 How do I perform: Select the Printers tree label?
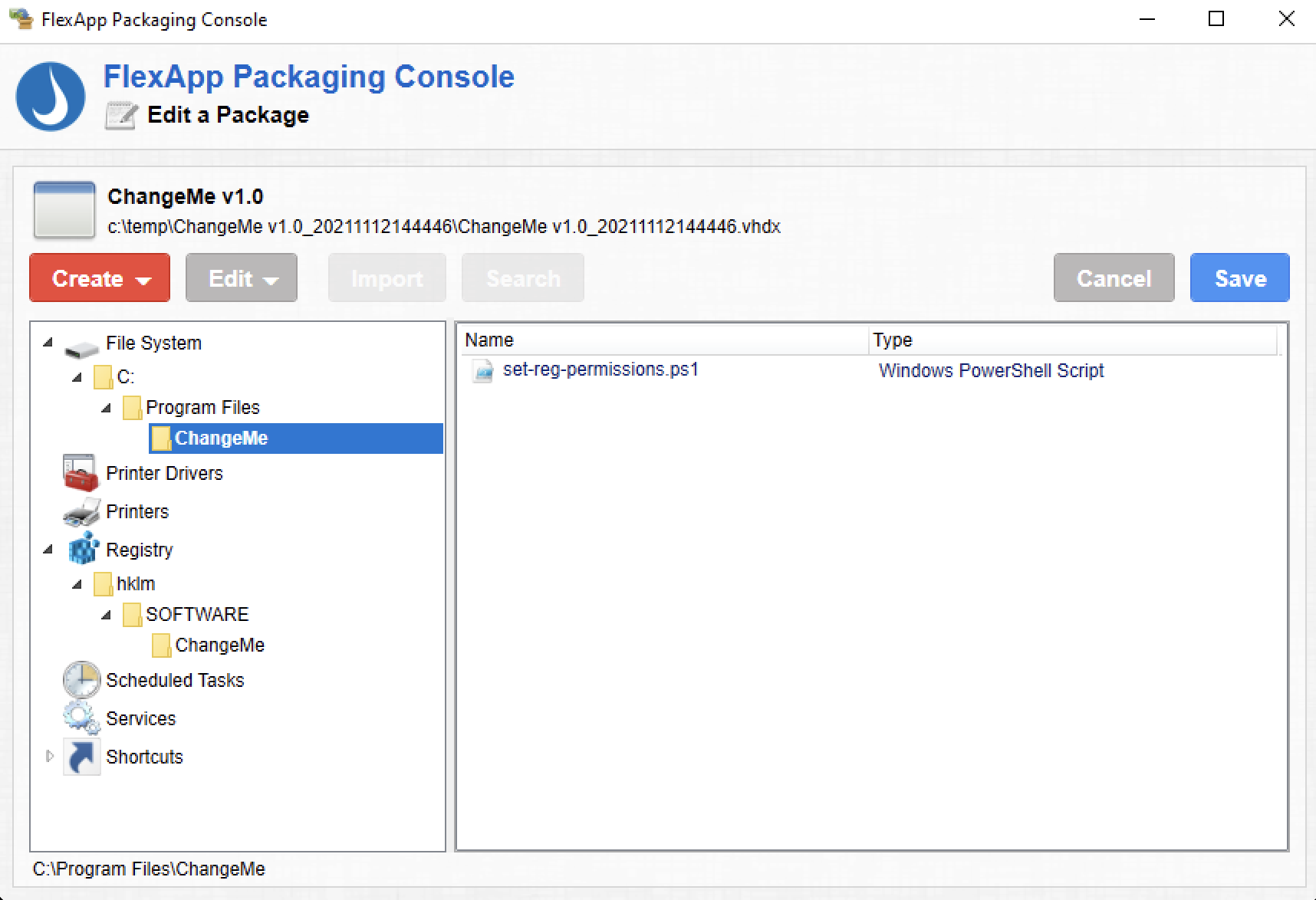coord(137,511)
